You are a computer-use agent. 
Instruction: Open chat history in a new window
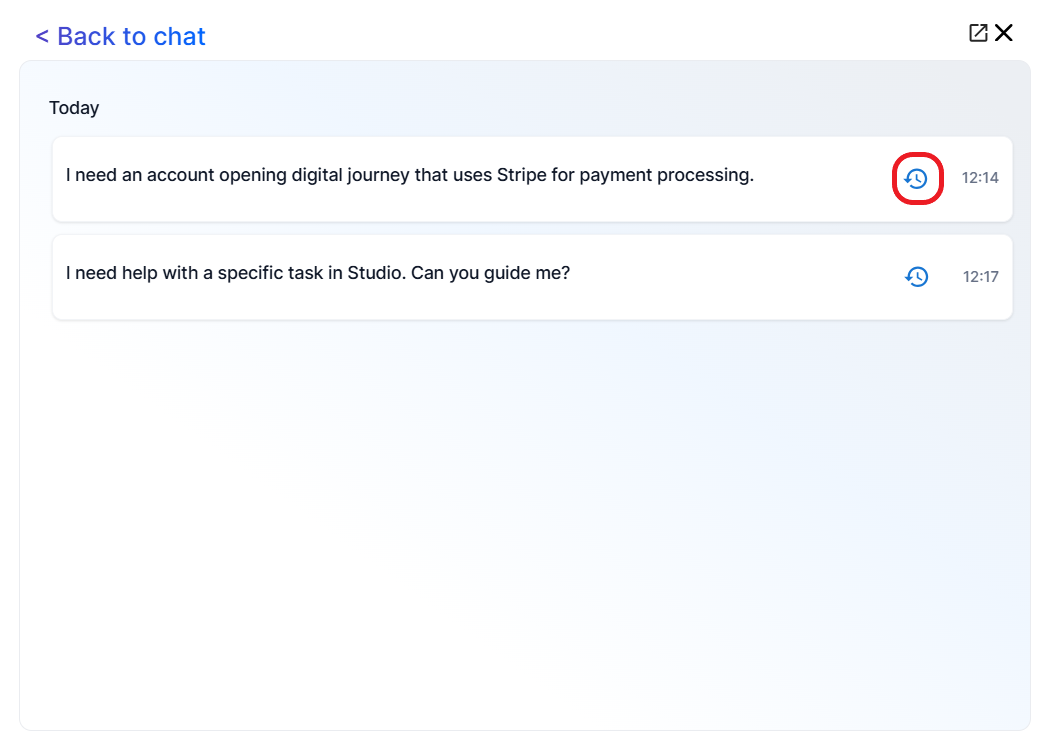978,33
